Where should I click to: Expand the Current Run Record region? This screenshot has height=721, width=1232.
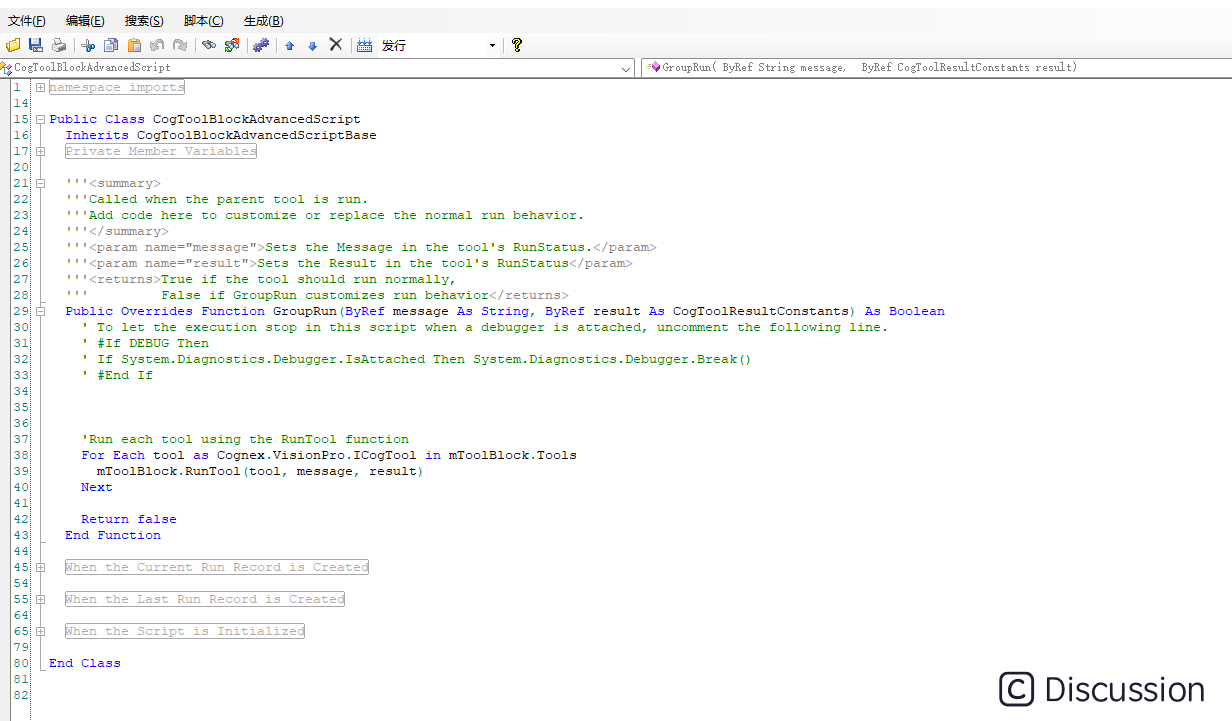point(40,567)
